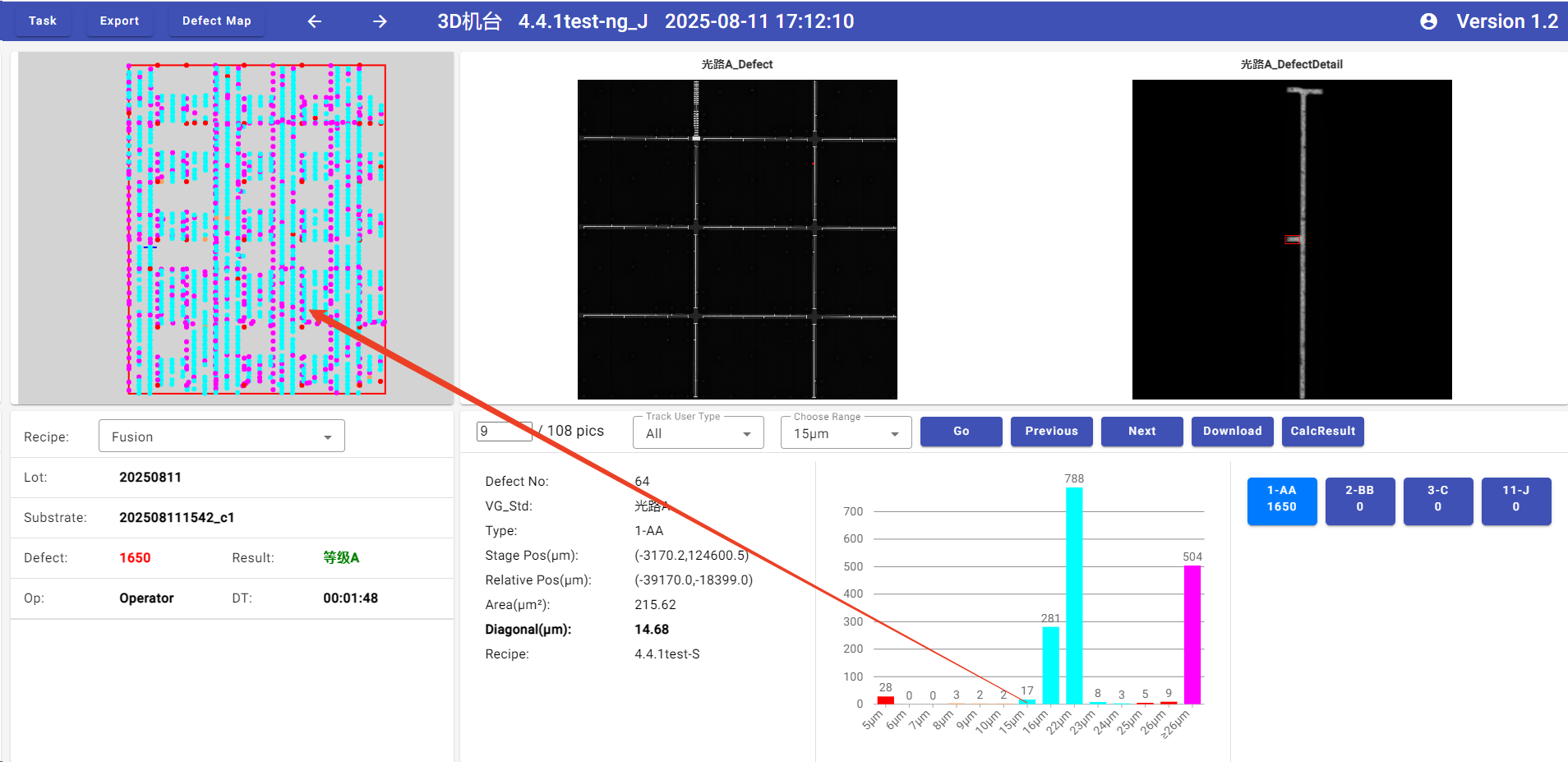Expand the Track User Type dropdown
The image size is (1568, 762).
[x=698, y=433]
